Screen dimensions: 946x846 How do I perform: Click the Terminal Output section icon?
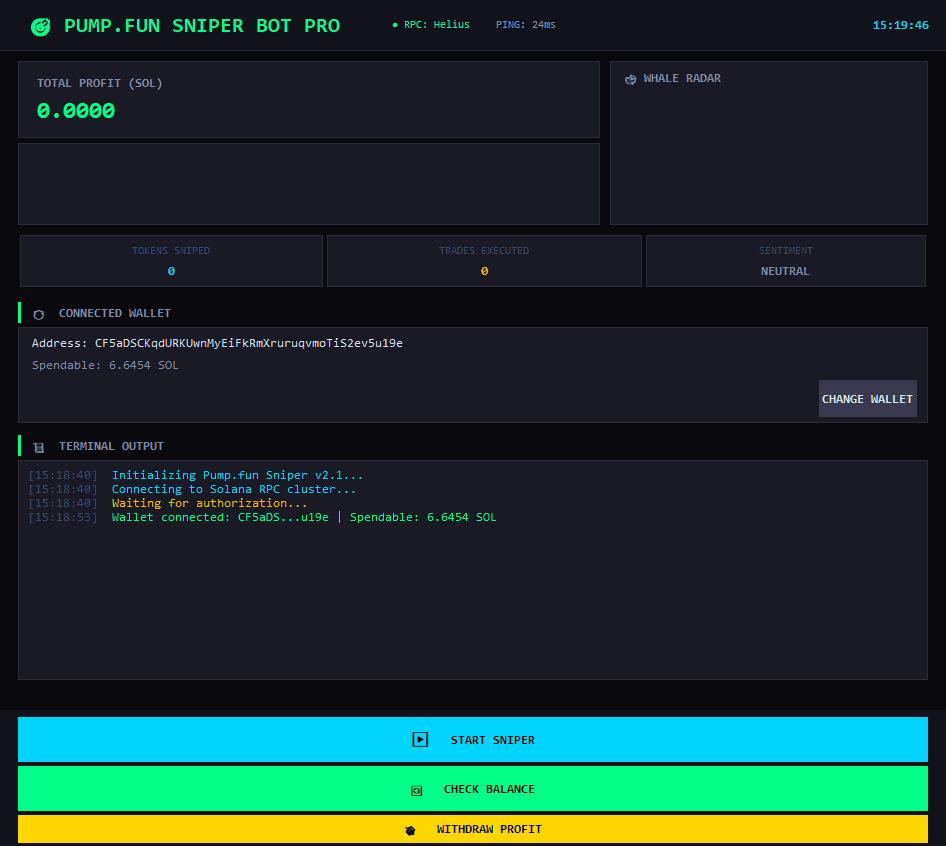39,447
